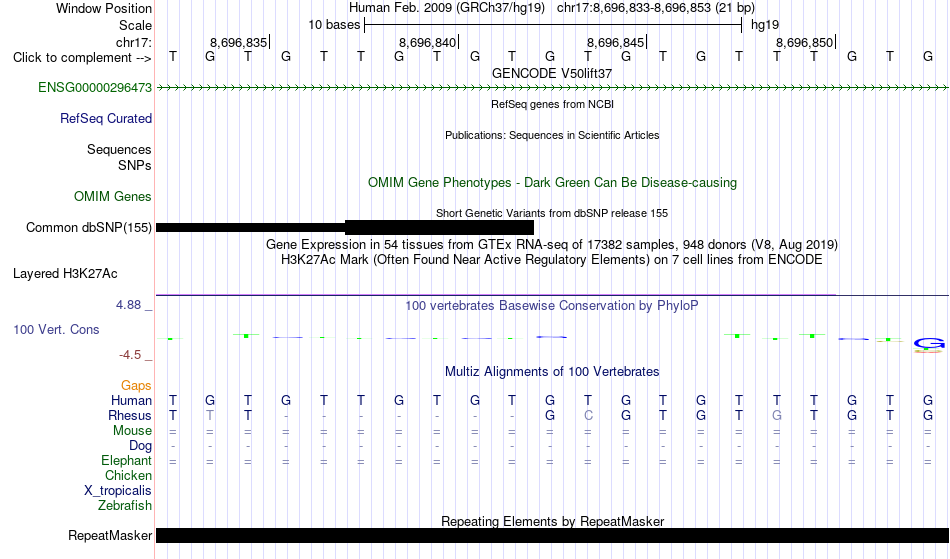The image size is (950, 559).
Task: Click the Chicken species label
Action: [x=128, y=476]
